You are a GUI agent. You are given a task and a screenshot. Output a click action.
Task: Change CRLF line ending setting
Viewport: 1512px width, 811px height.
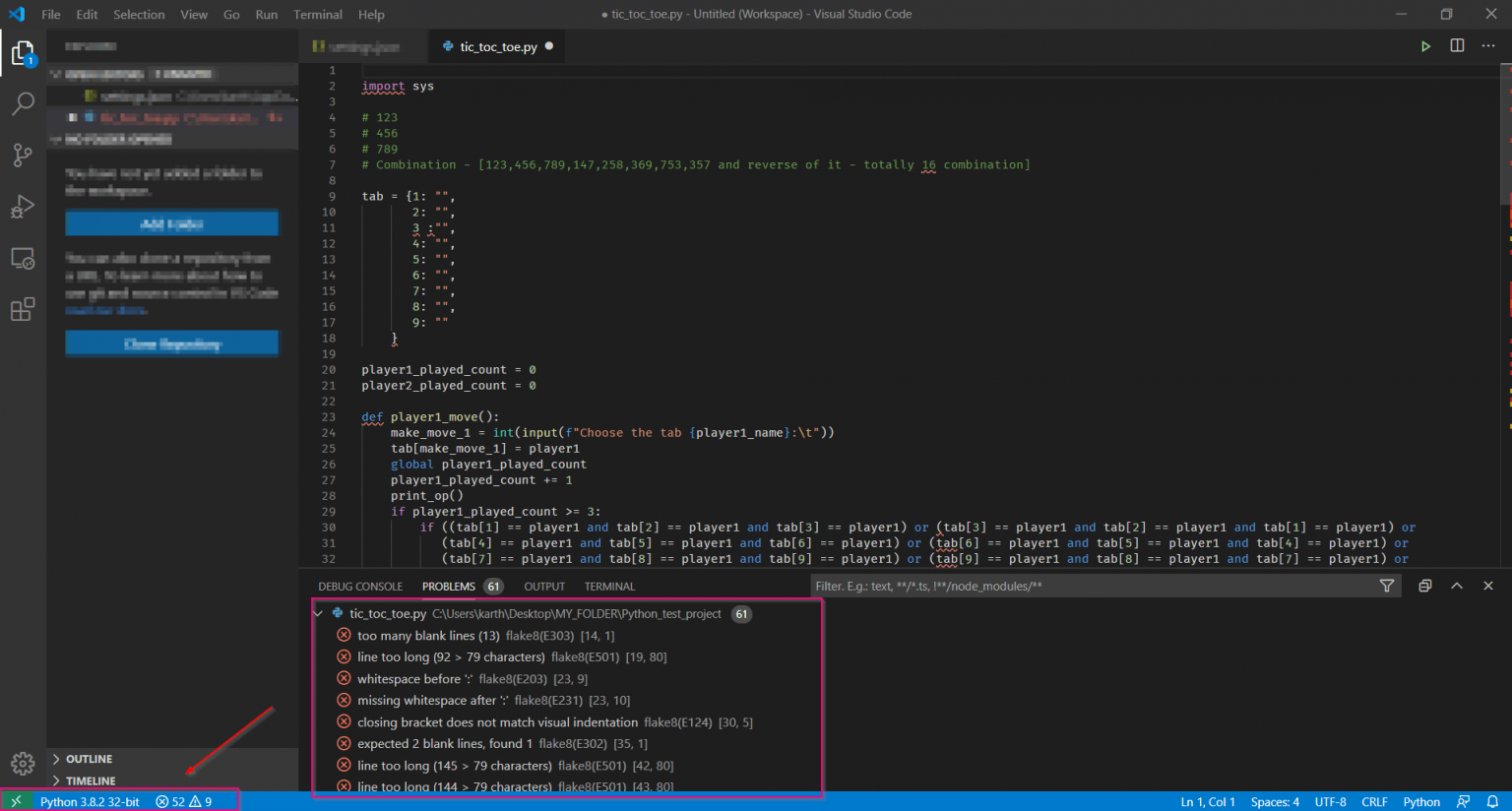tap(1374, 802)
